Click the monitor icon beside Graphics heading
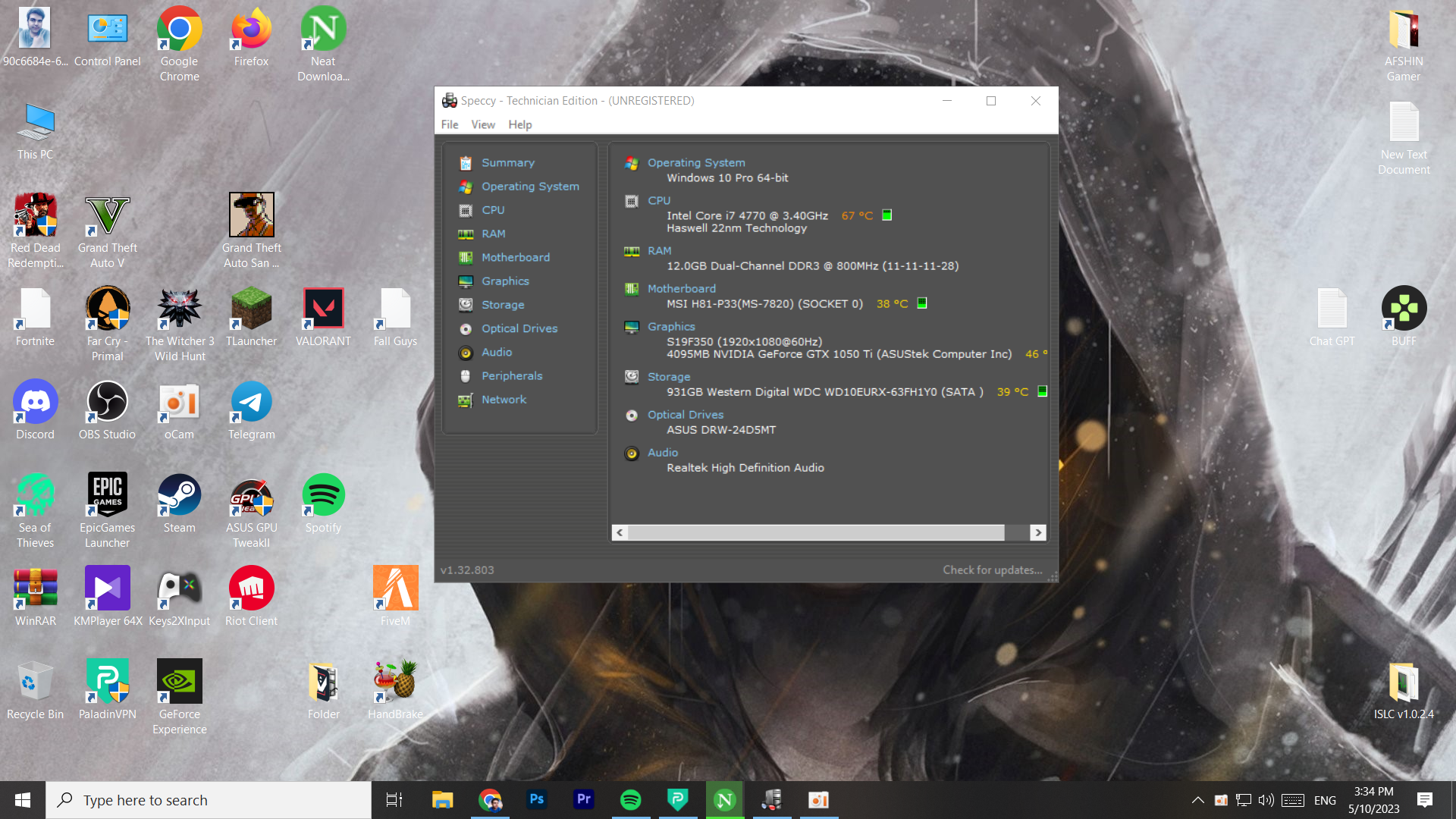1456x819 pixels. pos(631,327)
